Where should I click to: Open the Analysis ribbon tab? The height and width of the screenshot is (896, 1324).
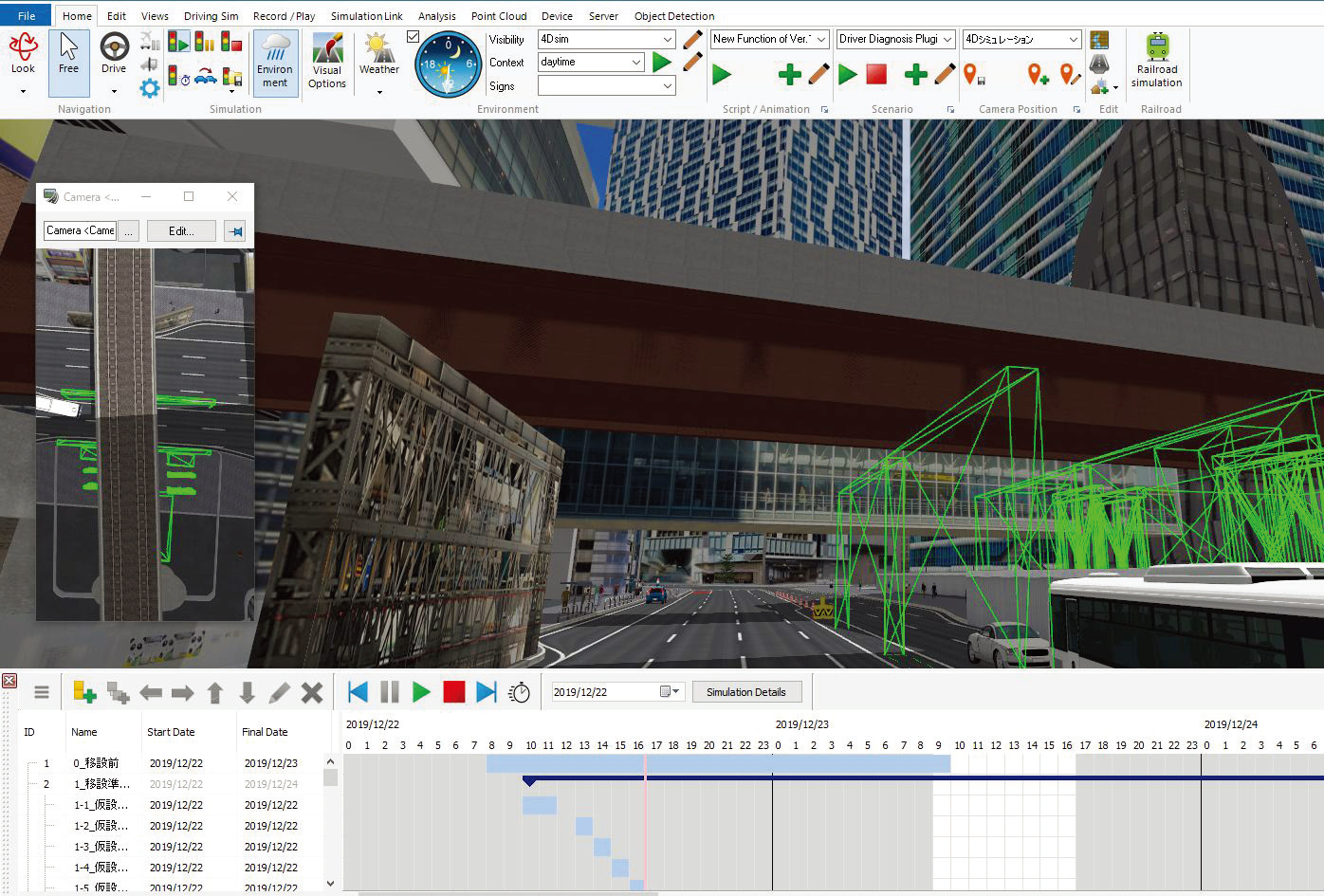point(437,15)
